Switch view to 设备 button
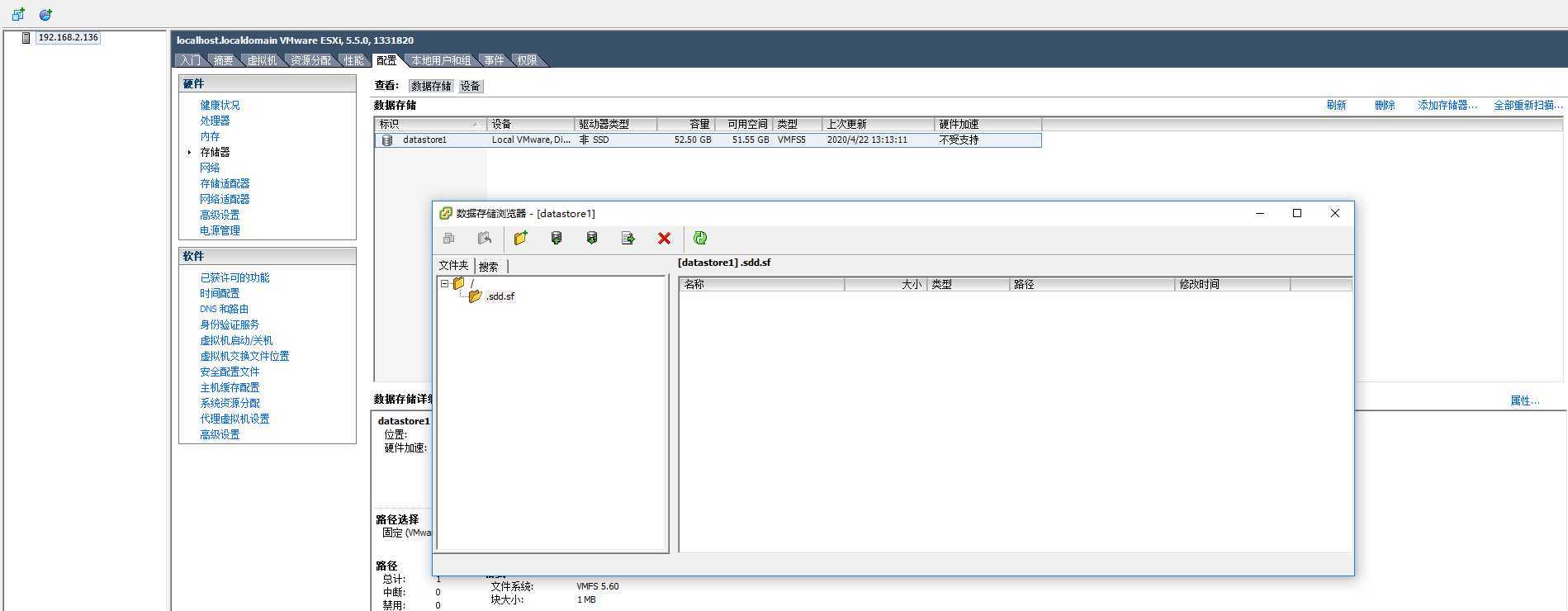This screenshot has height=611, width=1568. (470, 86)
